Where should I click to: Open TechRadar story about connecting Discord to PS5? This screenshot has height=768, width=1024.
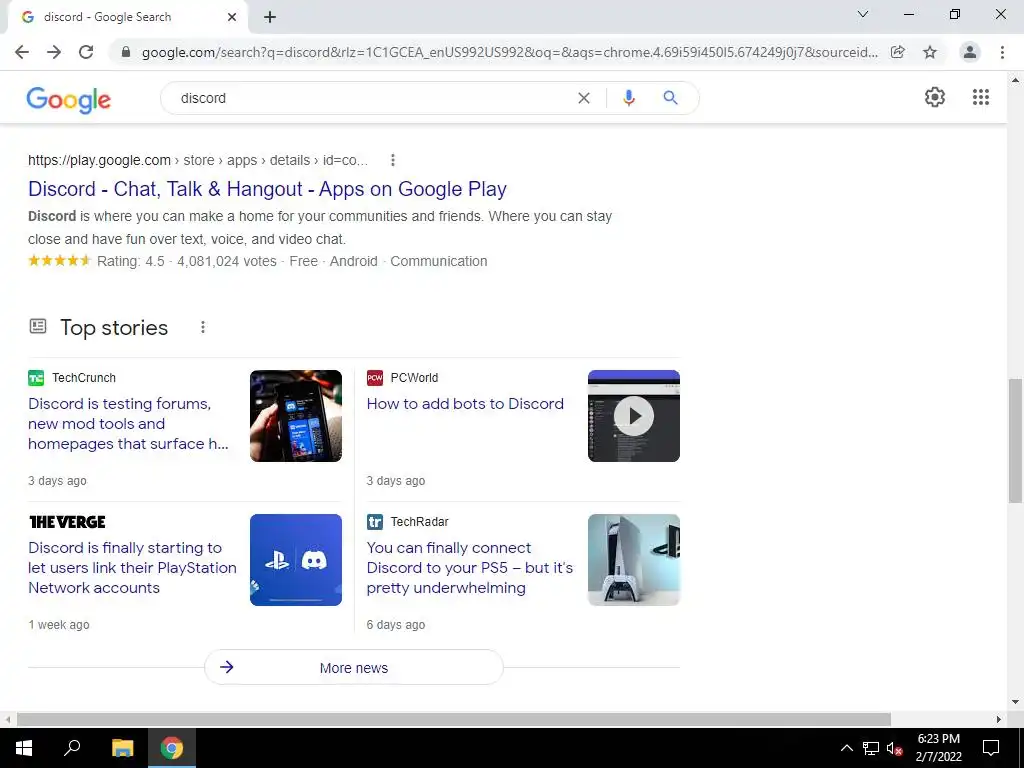[x=470, y=568]
